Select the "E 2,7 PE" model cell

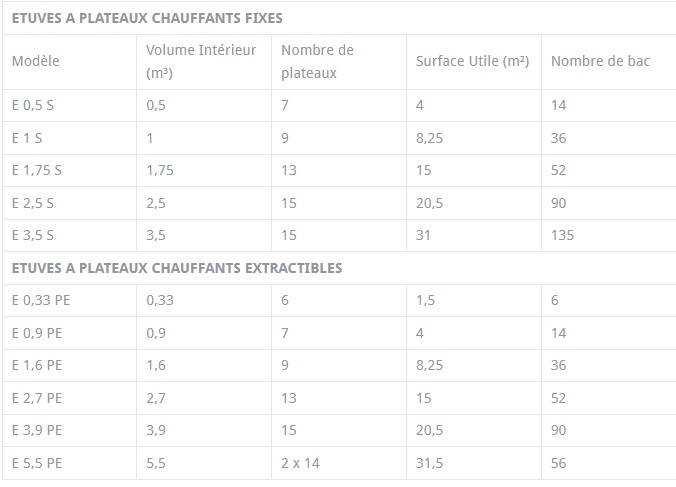tap(37, 398)
